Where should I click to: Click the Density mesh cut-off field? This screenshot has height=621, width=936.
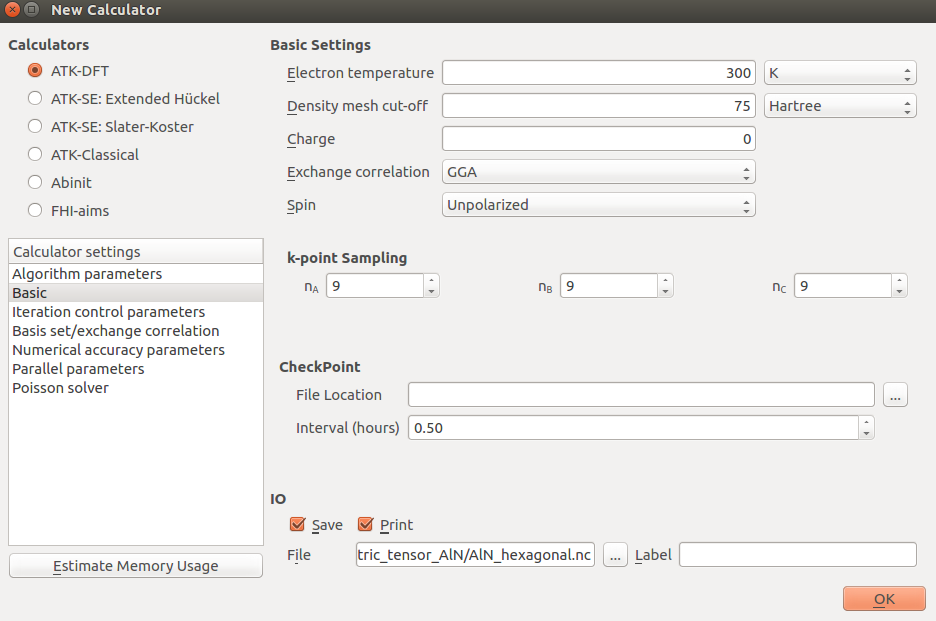click(599, 106)
